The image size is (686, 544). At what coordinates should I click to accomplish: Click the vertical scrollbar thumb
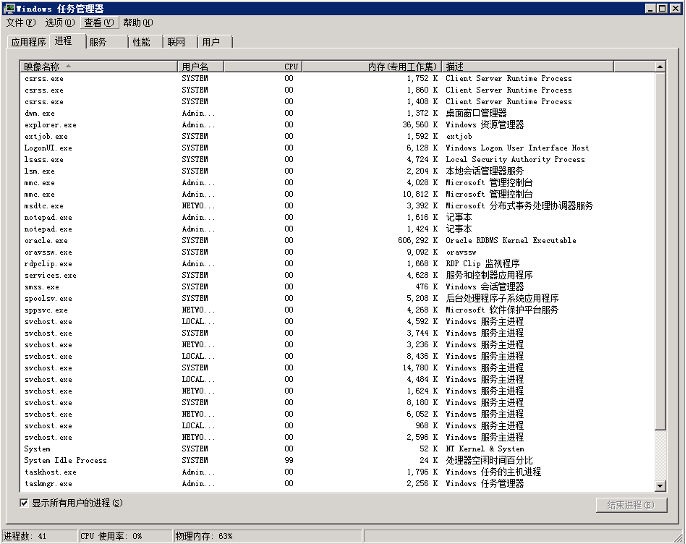[660, 251]
